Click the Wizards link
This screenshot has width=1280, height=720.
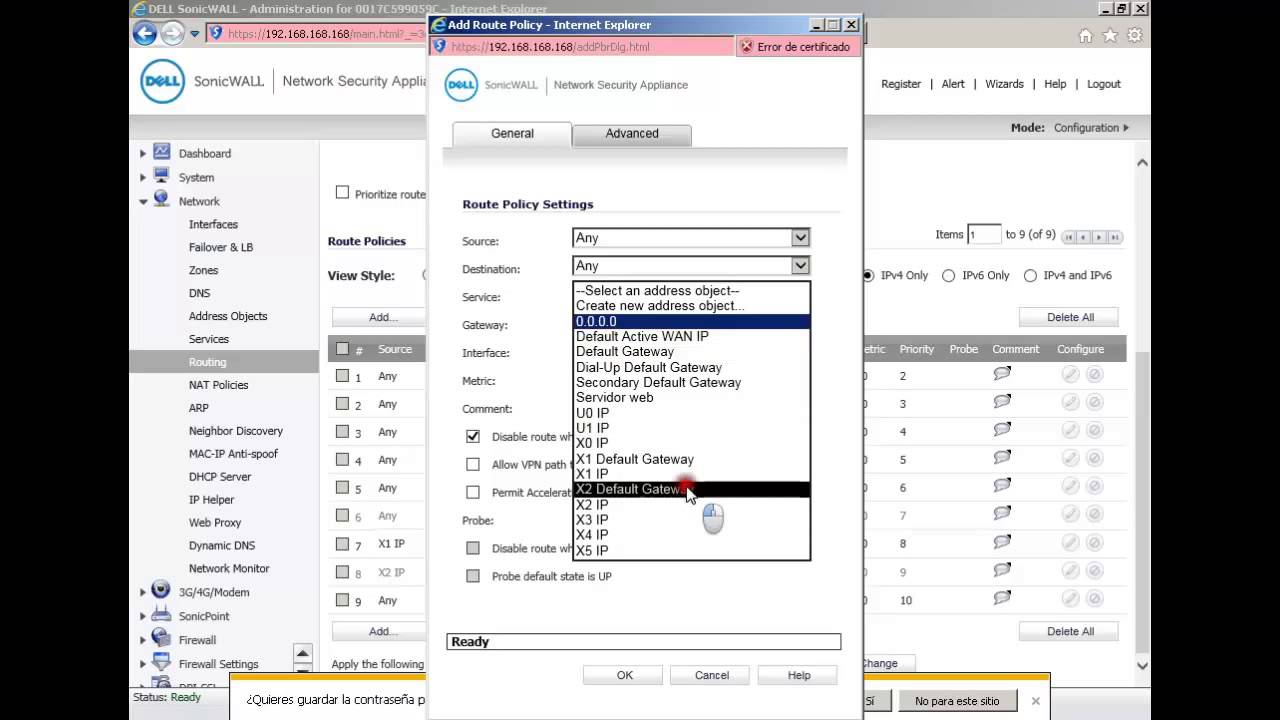pos(1004,84)
